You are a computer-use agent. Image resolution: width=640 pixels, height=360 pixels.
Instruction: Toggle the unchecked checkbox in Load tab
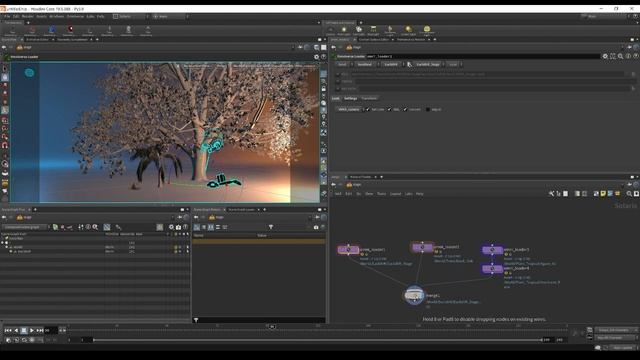(x=428, y=109)
